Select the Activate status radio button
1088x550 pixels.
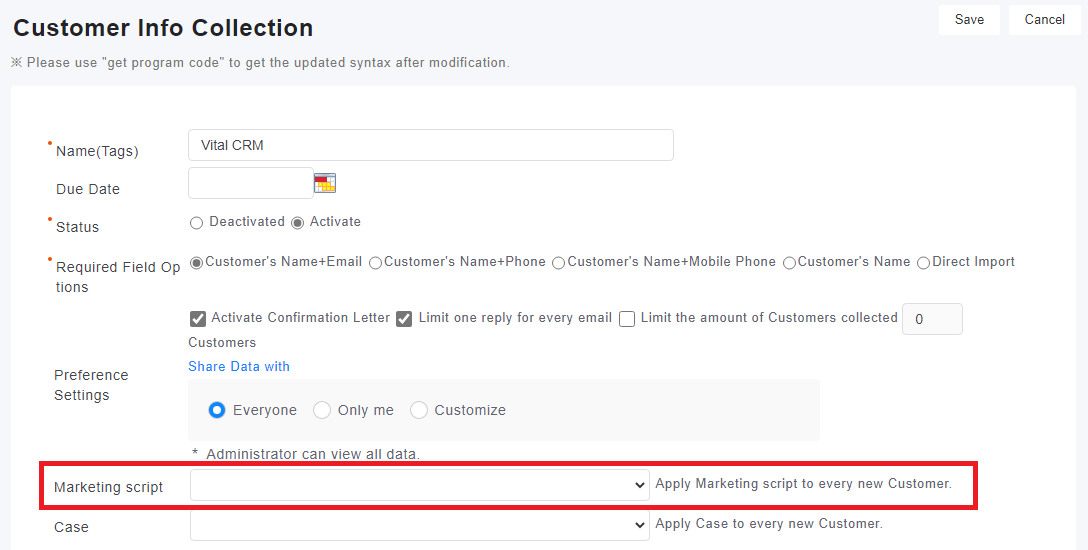point(297,223)
